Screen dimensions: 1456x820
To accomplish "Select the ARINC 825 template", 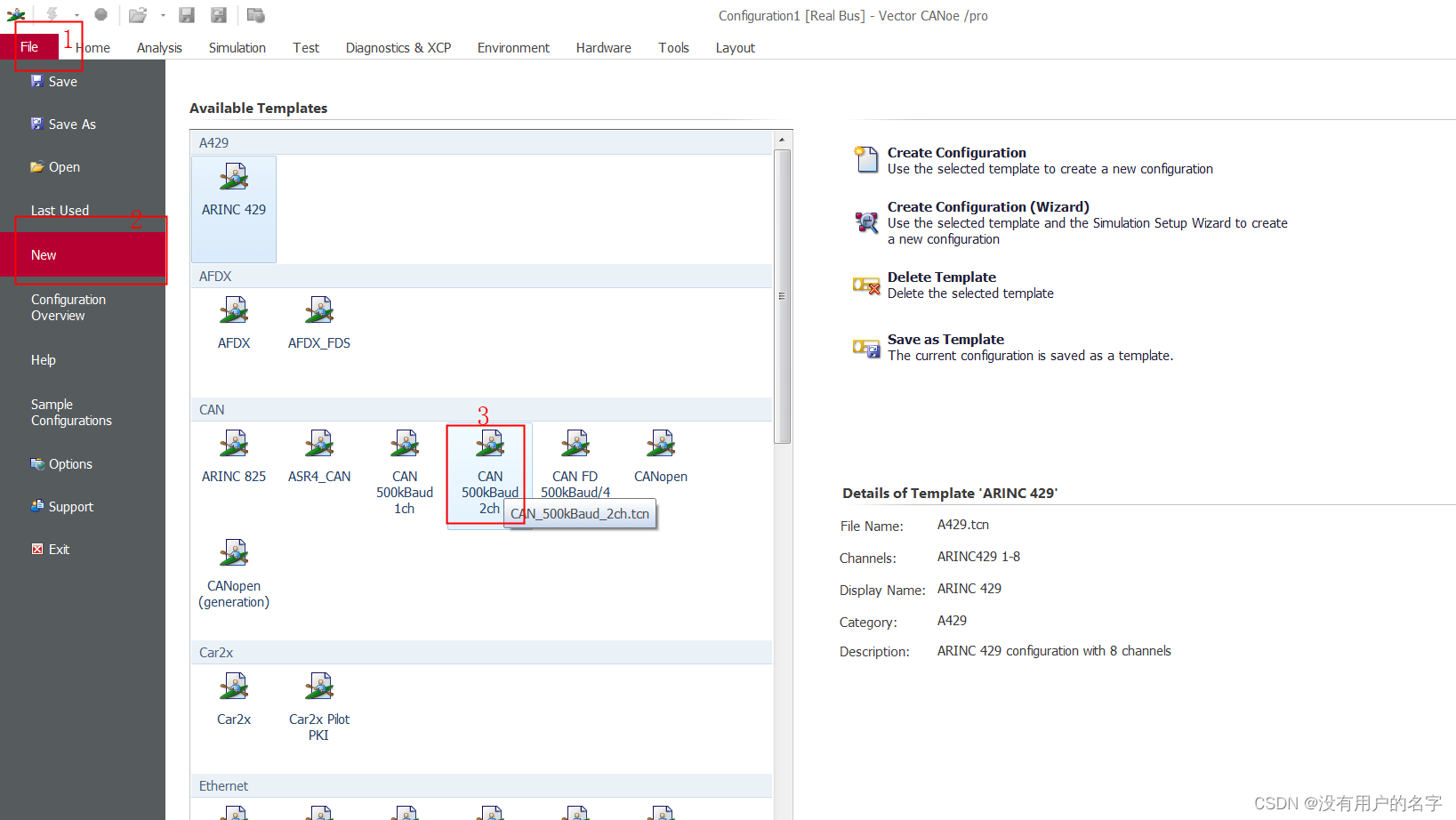I will point(234,456).
